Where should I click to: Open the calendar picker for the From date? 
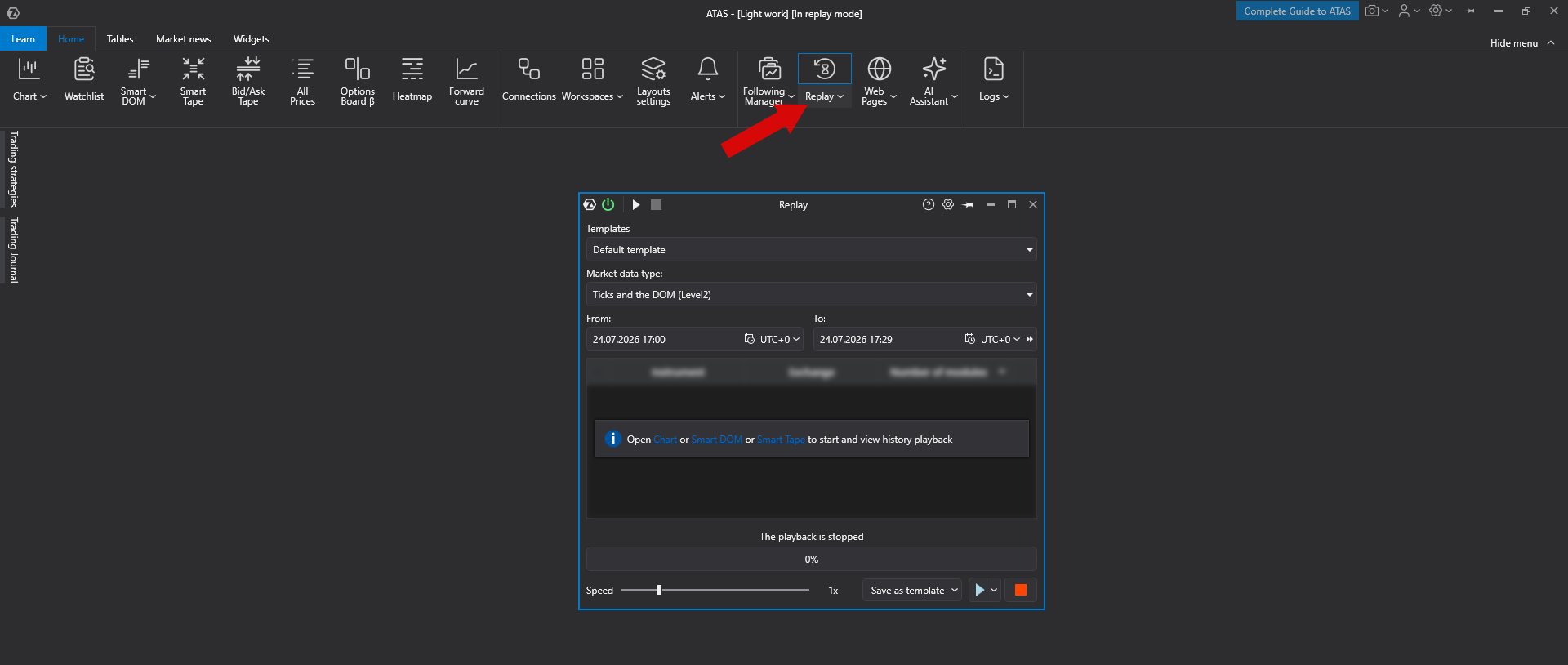tap(750, 339)
